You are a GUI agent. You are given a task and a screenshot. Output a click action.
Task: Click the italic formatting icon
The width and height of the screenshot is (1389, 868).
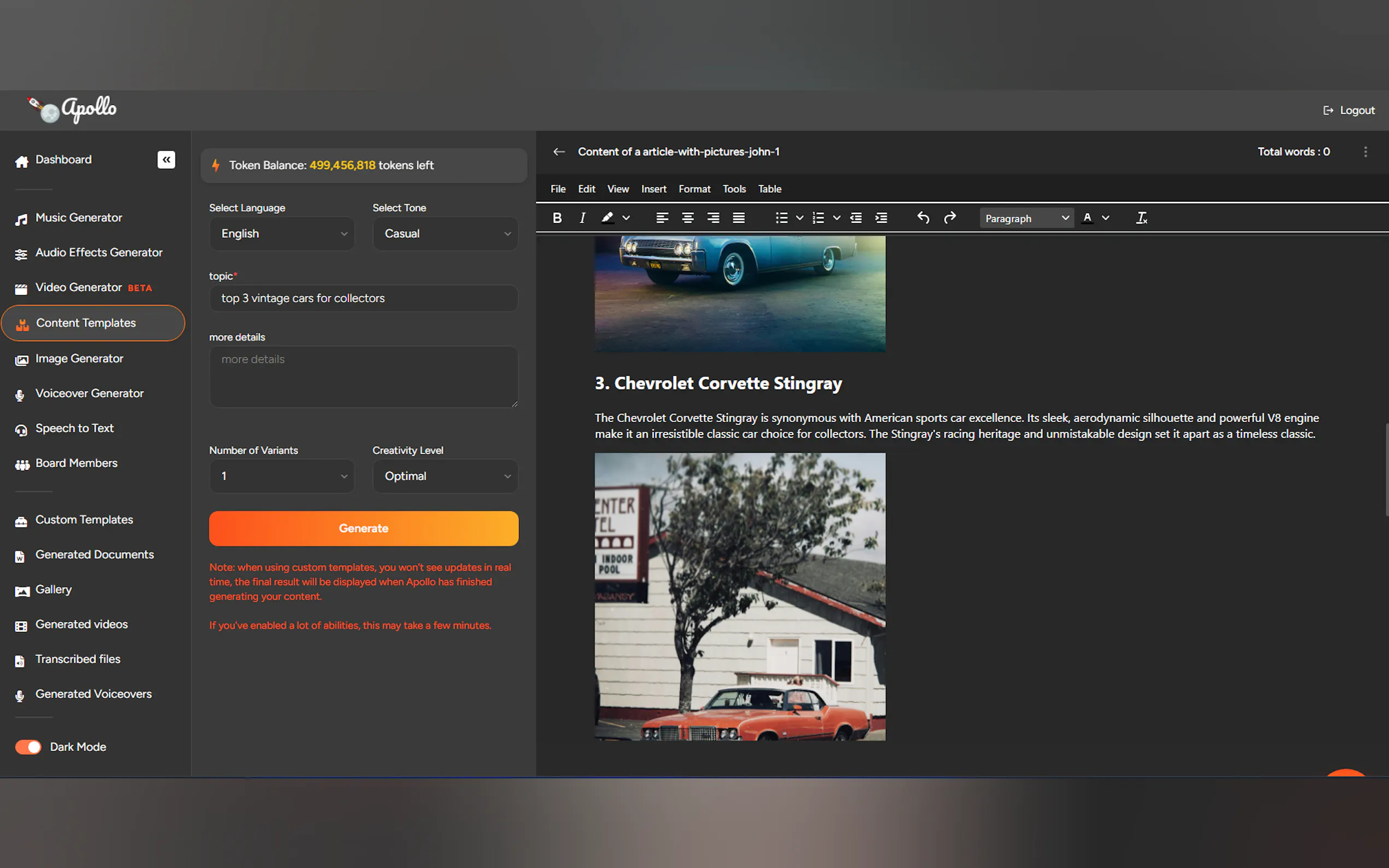(x=582, y=218)
